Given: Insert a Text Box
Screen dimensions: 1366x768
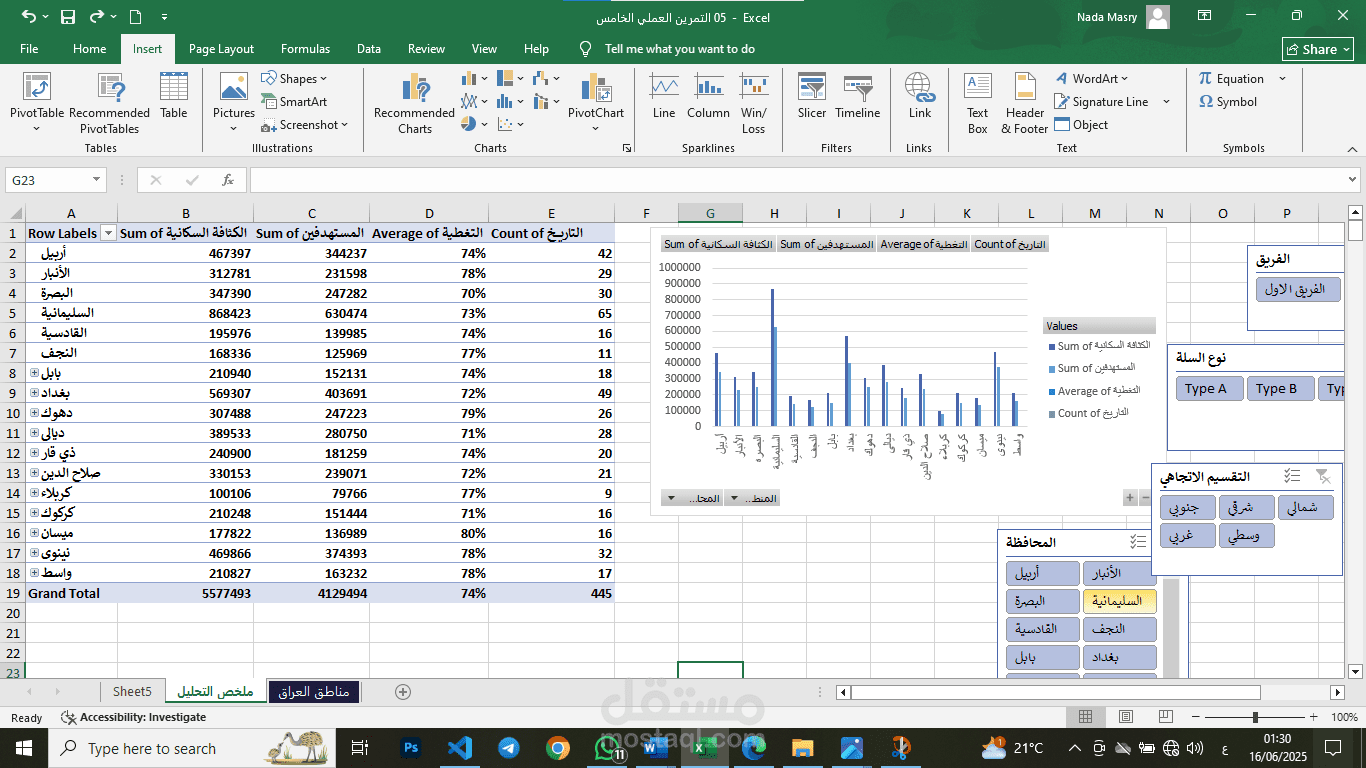Looking at the screenshot, I should coord(977,95).
